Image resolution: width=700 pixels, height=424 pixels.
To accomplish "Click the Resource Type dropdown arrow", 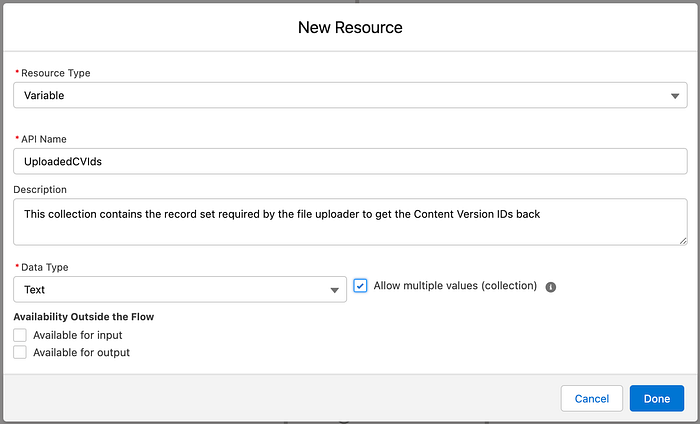I will (x=676, y=96).
